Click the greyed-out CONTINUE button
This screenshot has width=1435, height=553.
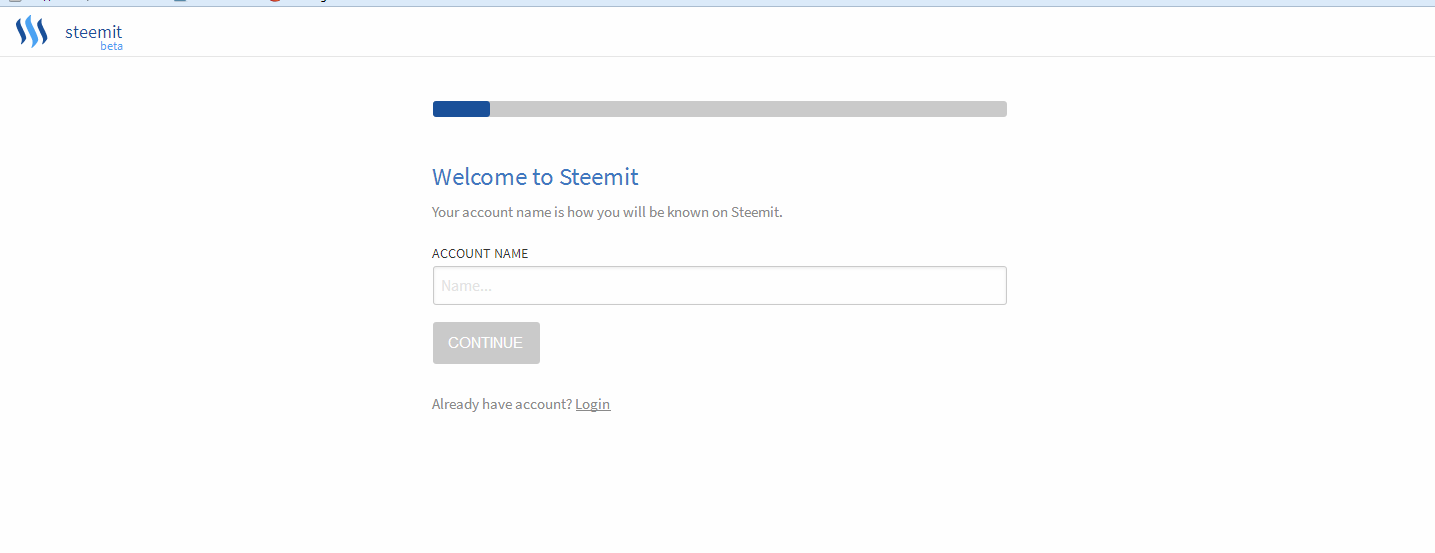[x=486, y=343]
